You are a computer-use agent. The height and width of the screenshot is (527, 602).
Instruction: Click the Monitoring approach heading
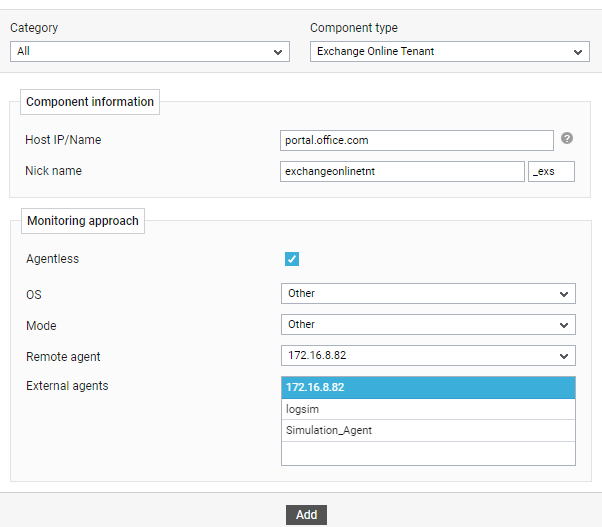point(83,221)
